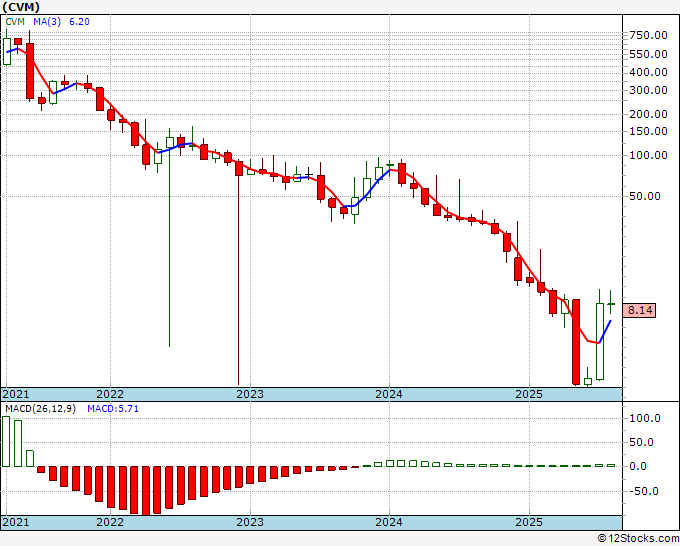Image resolution: width=680 pixels, height=546 pixels.
Task: Click the 2025 label on MACD timeline
Action: point(529,522)
